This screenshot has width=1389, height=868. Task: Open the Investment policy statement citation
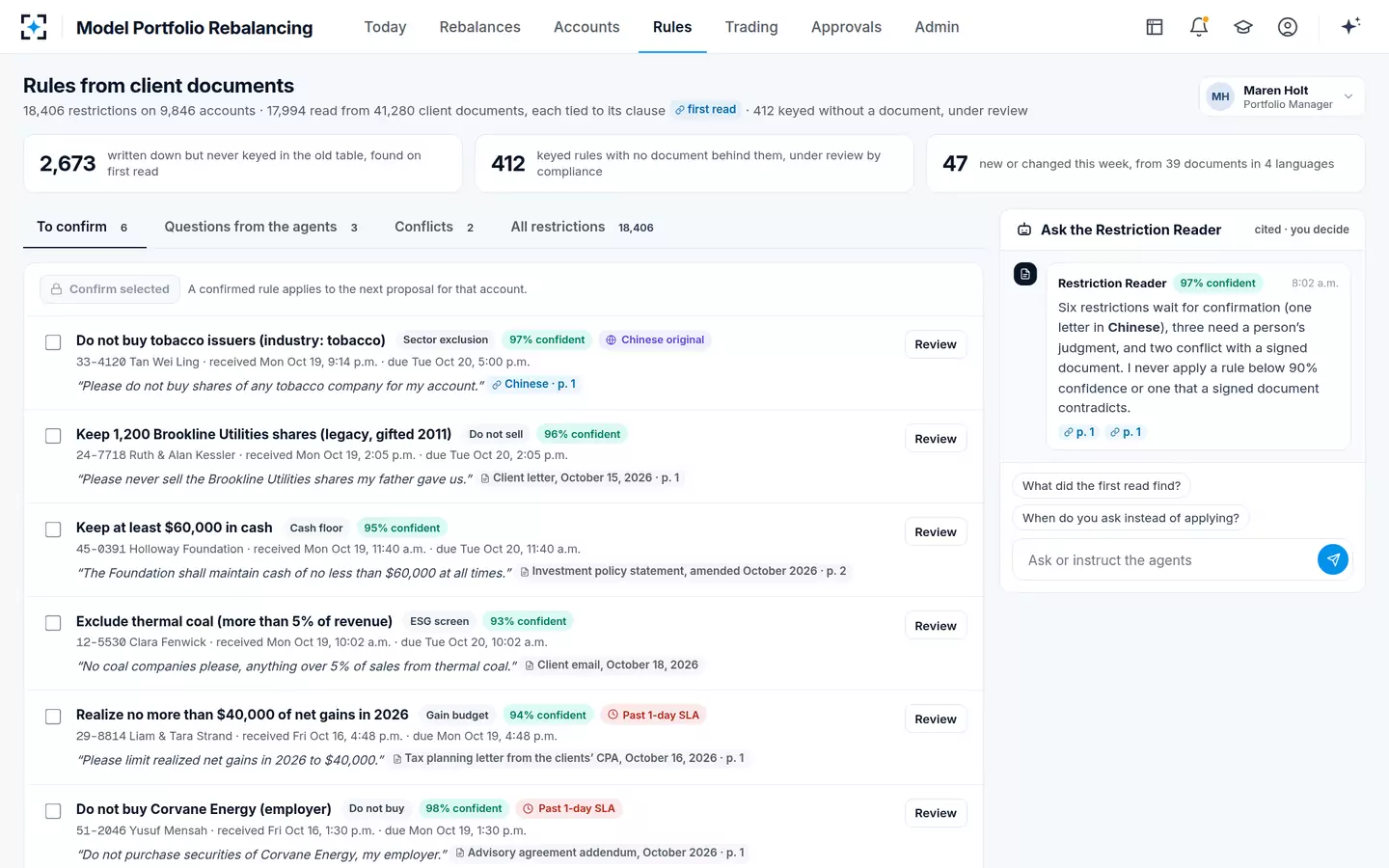point(683,571)
